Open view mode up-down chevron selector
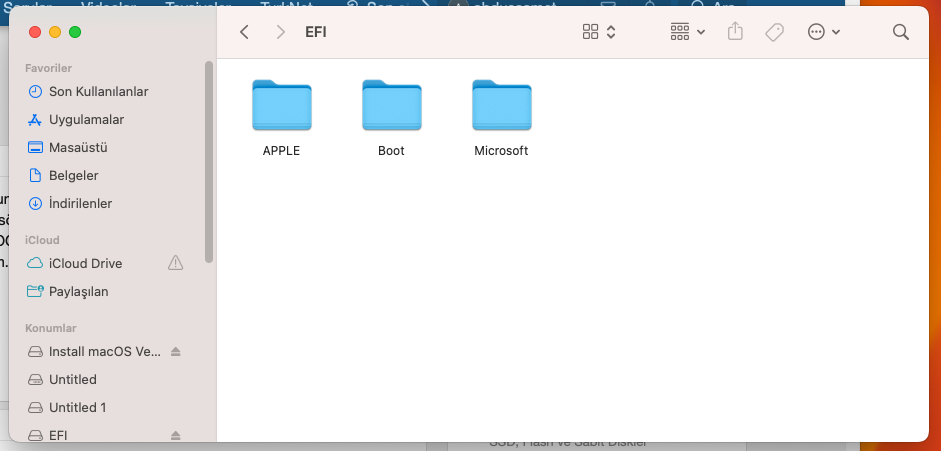Screen dimensions: 941x451 point(611,32)
